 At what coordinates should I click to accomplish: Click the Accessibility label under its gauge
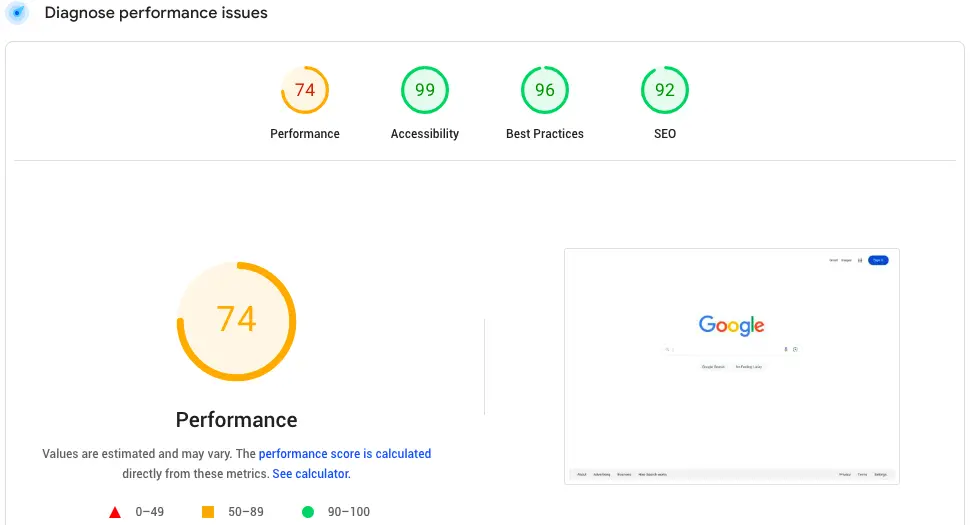point(425,134)
